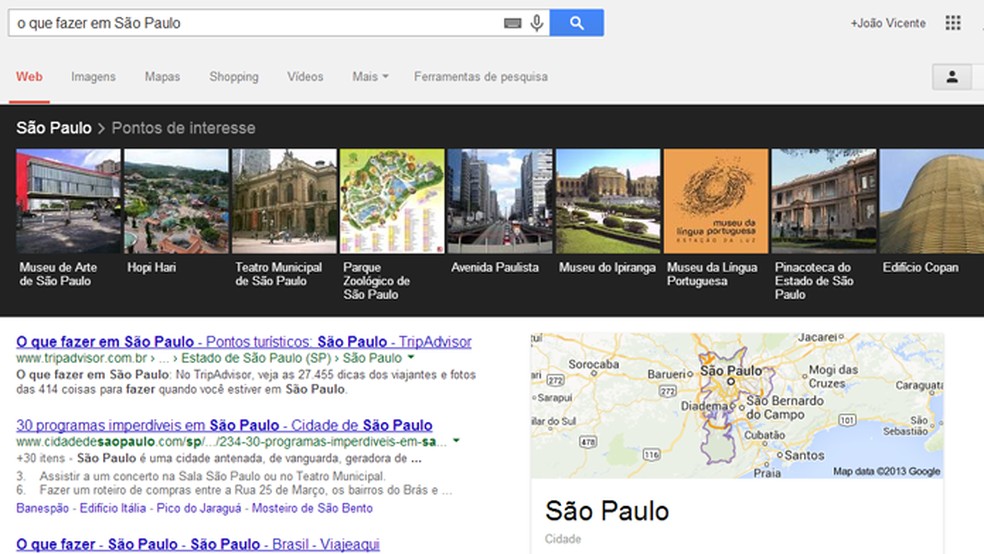The height and width of the screenshot is (554, 984).
Task: Open the Google apps grid icon
Action: (x=953, y=23)
